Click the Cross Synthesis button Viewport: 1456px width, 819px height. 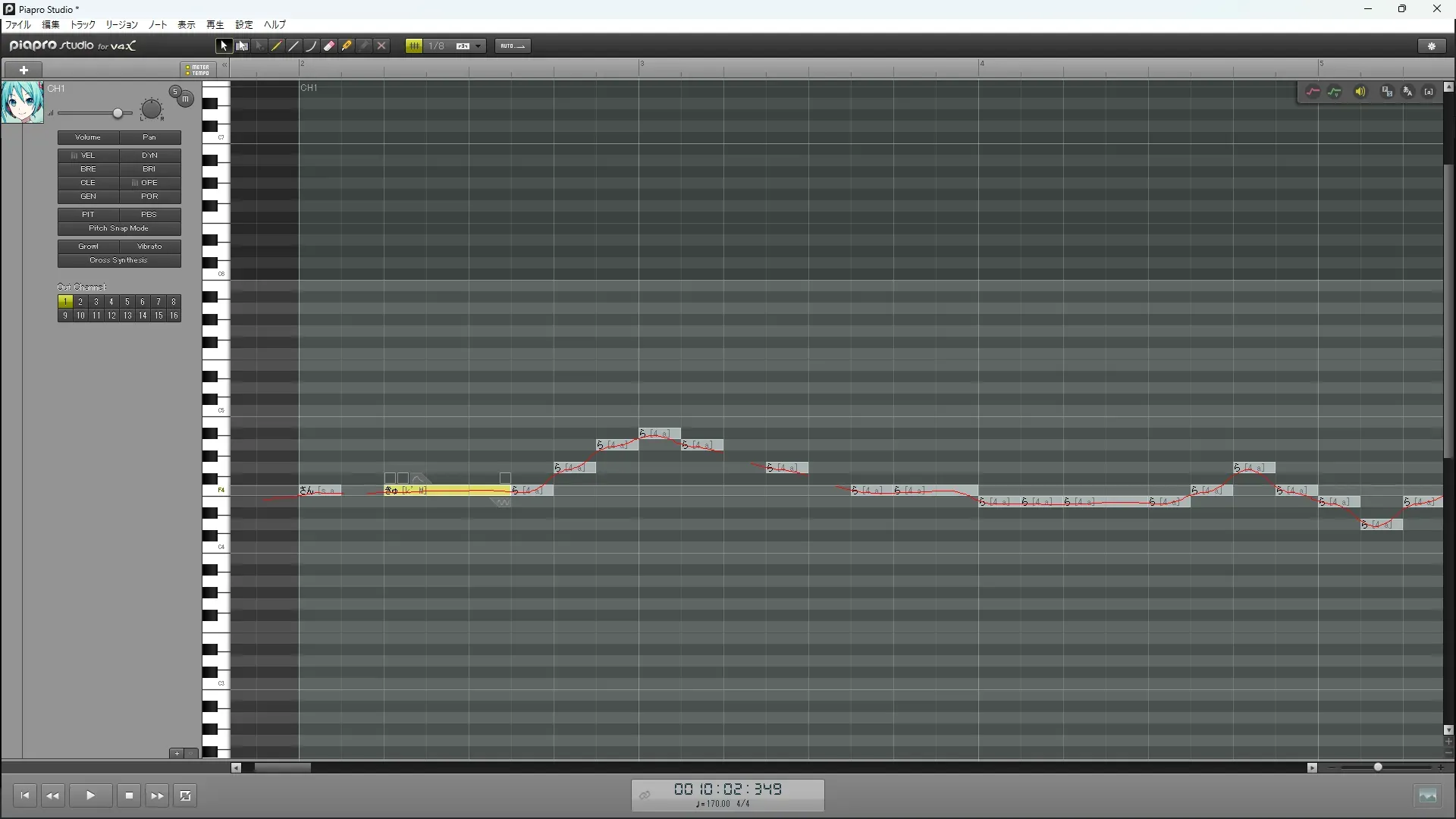pyautogui.click(x=119, y=260)
